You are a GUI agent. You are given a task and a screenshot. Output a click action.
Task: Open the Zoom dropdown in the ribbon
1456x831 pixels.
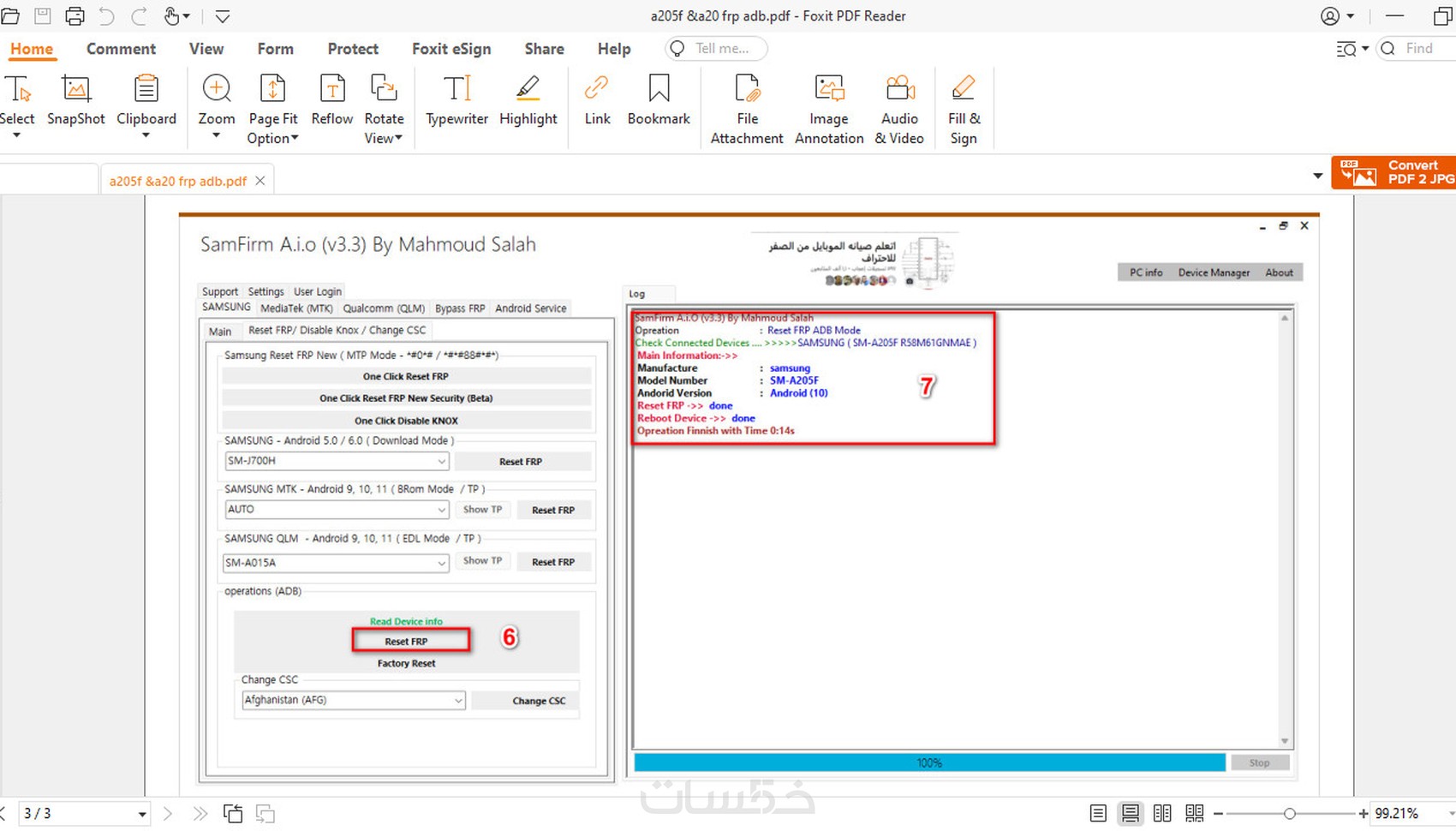pyautogui.click(x=217, y=135)
